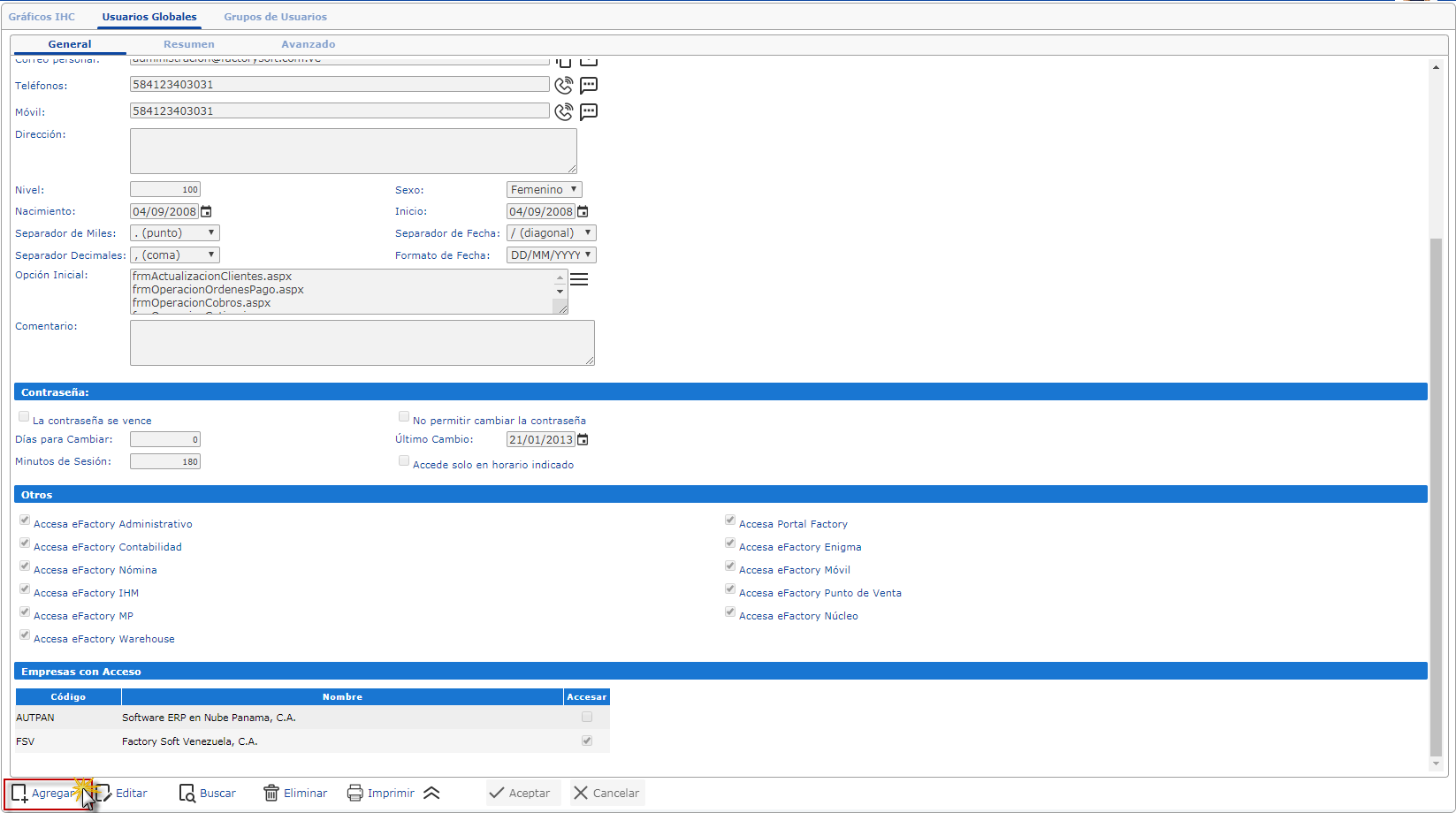Collapse toolbar with double chevron up
Screen dimensions: 1456x813
431,793
